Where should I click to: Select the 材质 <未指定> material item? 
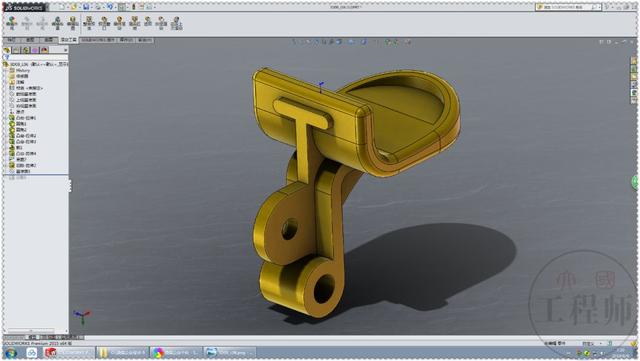click(29, 88)
